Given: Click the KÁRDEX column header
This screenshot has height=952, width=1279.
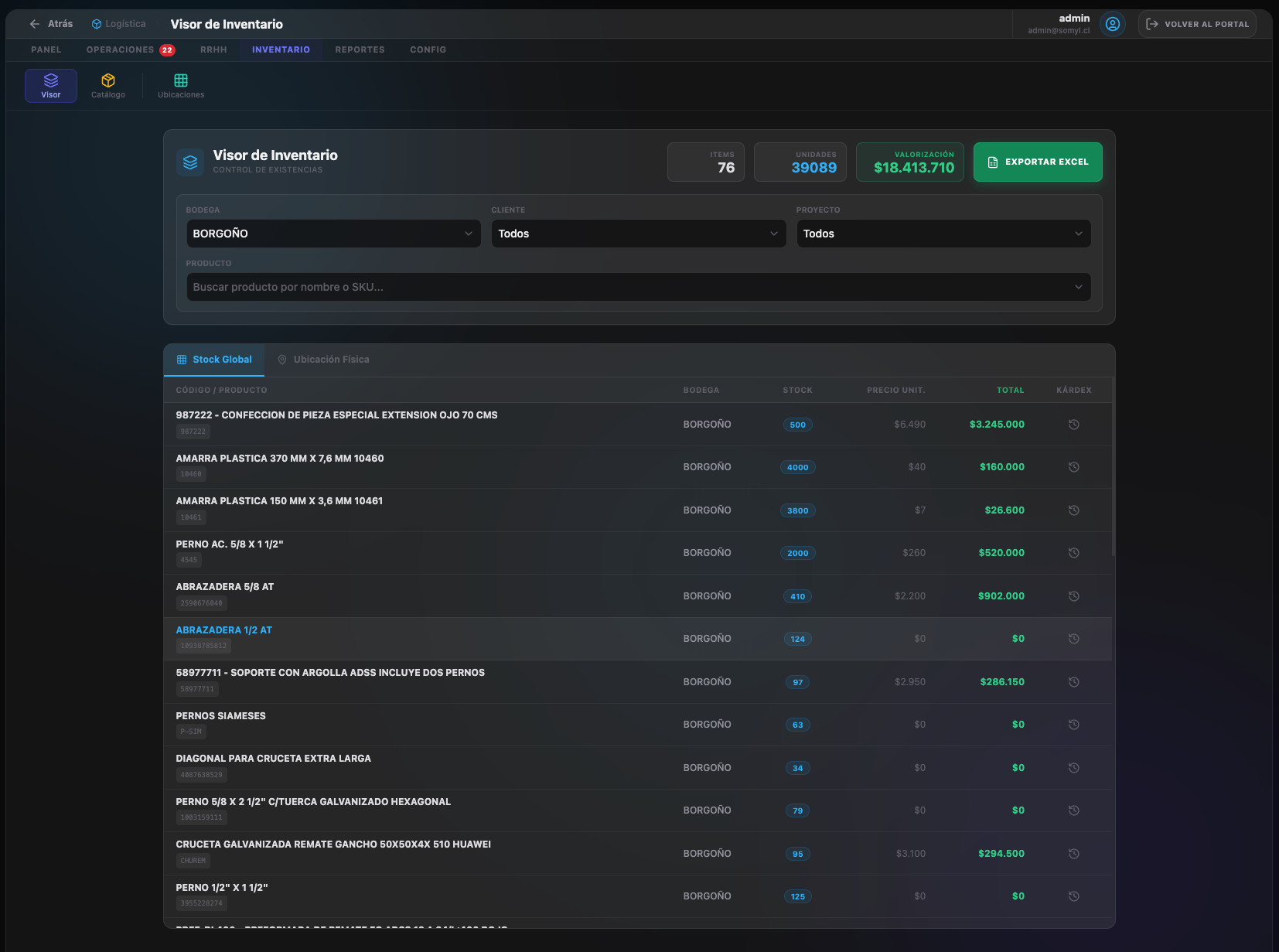Looking at the screenshot, I should [1074, 391].
